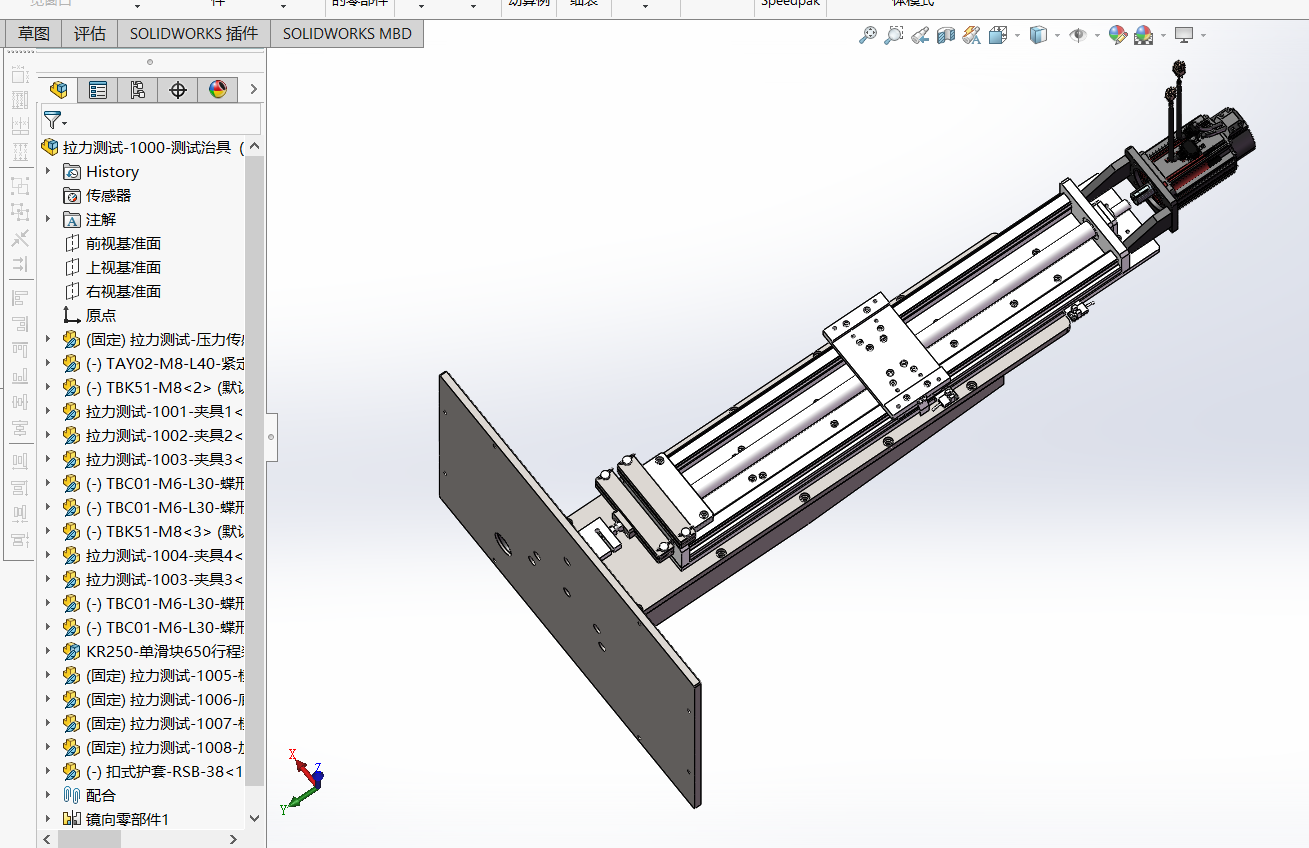This screenshot has width=1309, height=848.
Task: Open the Hide/Show Items dropdown arrow
Action: pyautogui.click(x=1097, y=36)
